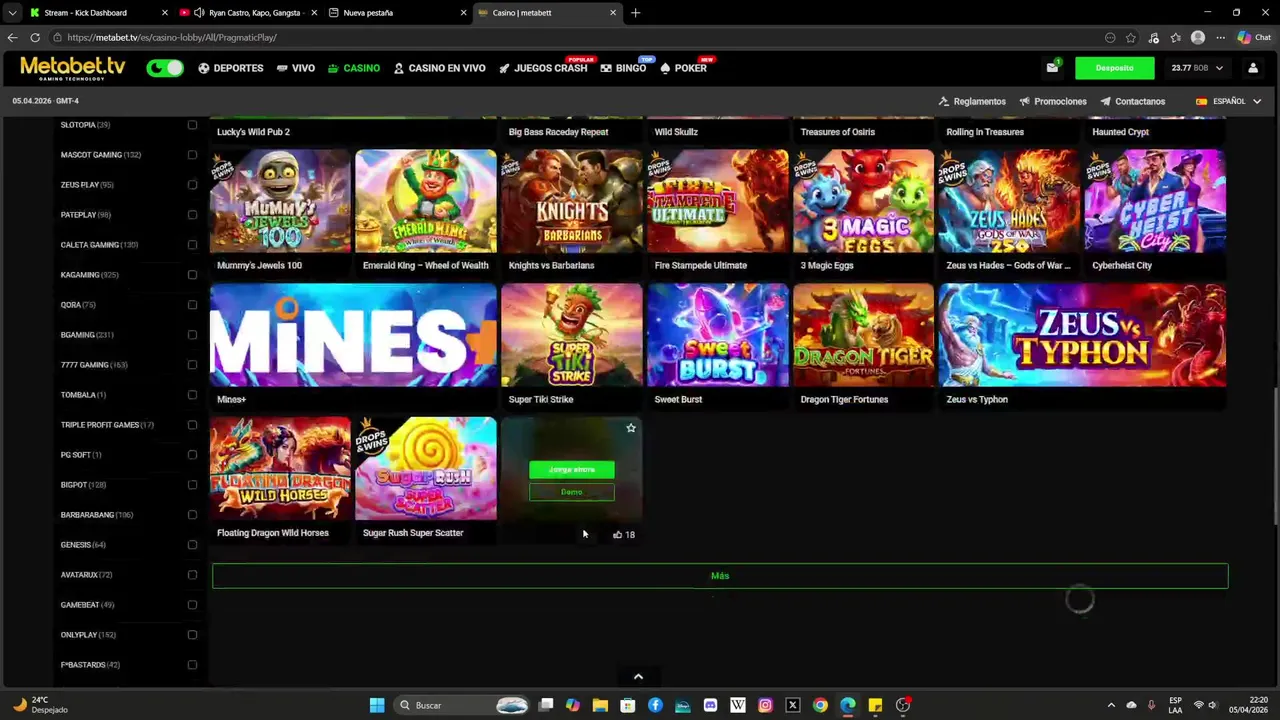Check the ZEUS PLAY provider checkbox
The height and width of the screenshot is (720, 1280).
tap(192, 185)
